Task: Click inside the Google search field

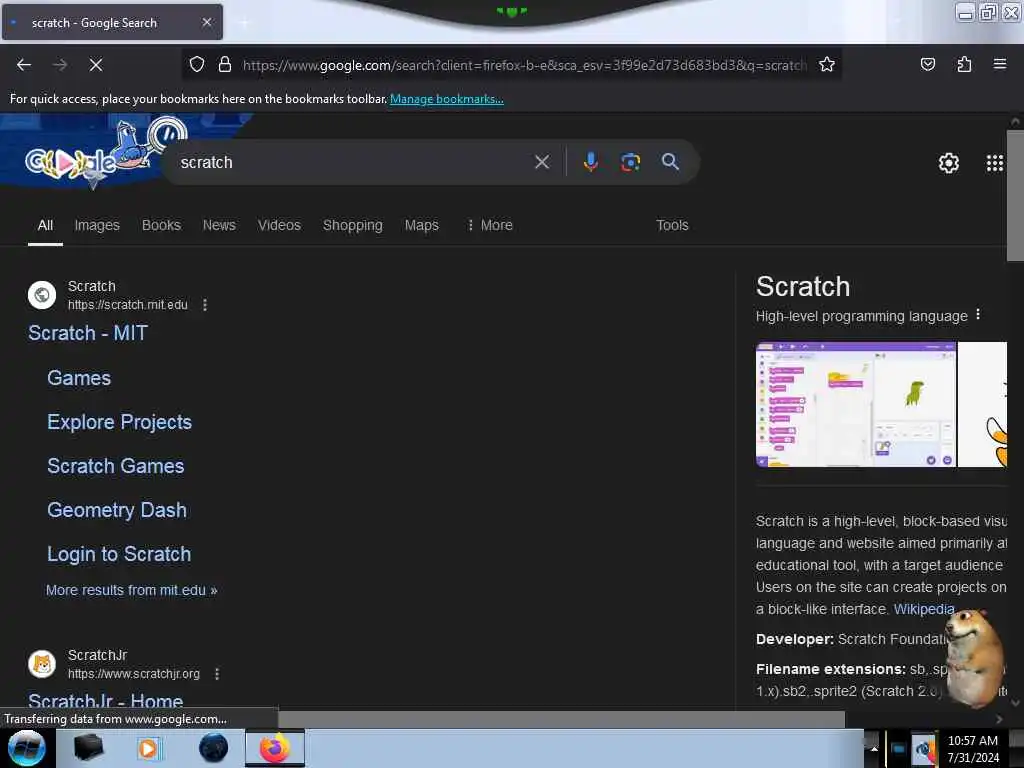Action: [x=353, y=162]
